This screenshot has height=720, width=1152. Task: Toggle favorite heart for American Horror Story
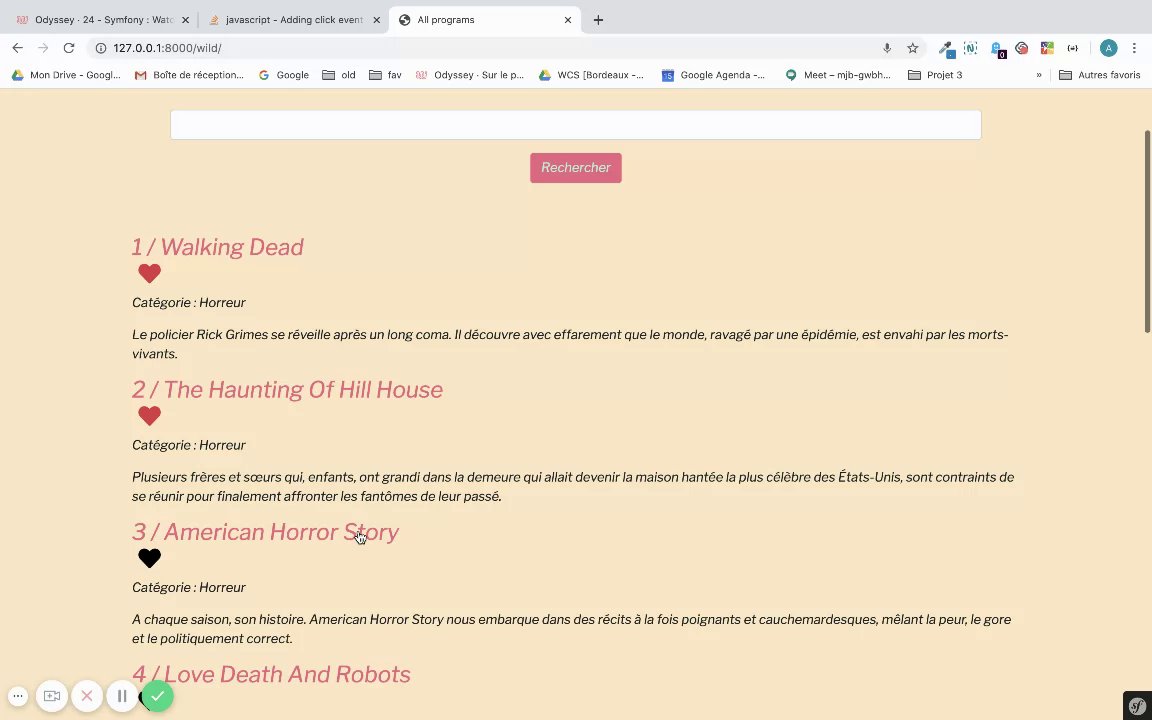point(149,558)
